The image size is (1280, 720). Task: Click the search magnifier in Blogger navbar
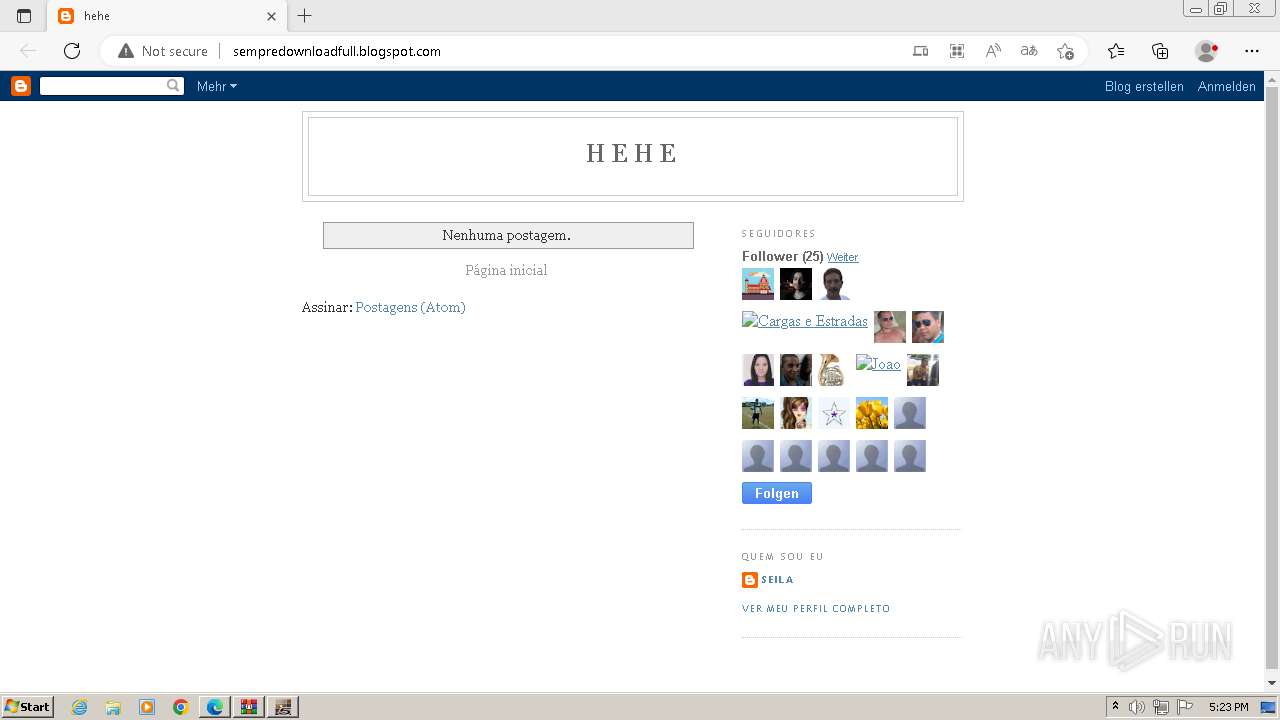(x=173, y=86)
